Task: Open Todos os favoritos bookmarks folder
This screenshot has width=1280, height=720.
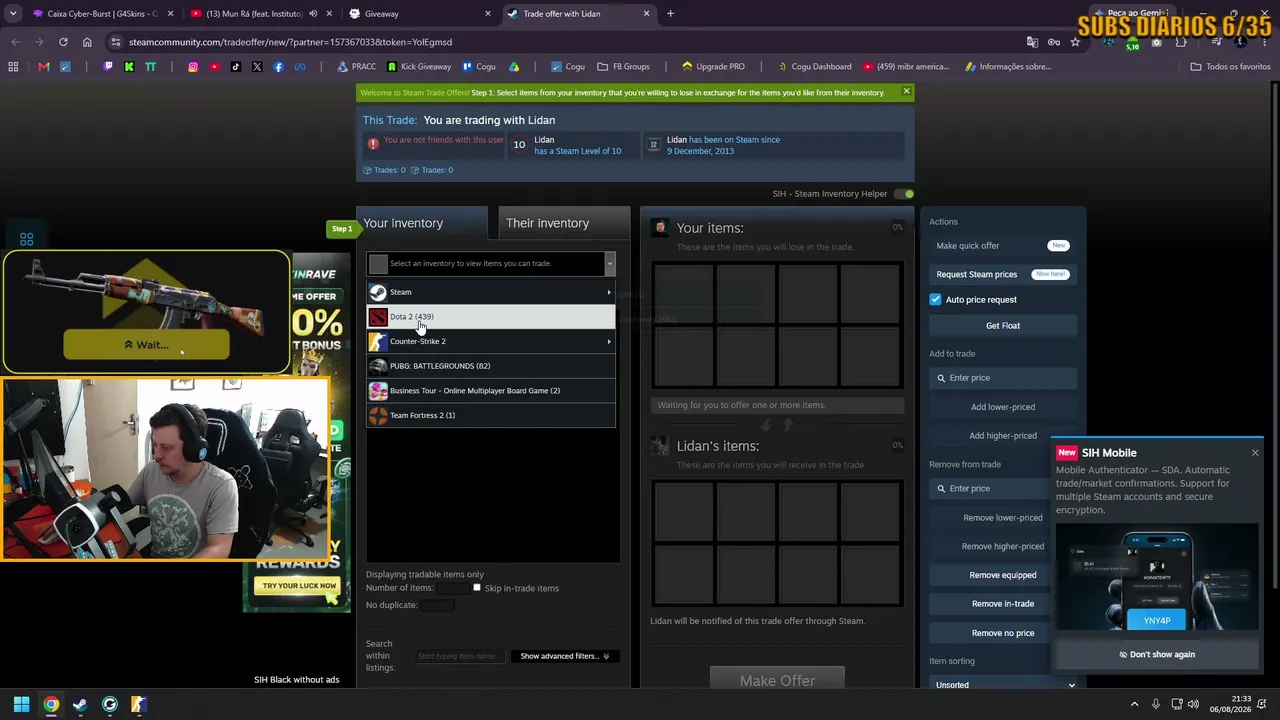Action: 1230,67
